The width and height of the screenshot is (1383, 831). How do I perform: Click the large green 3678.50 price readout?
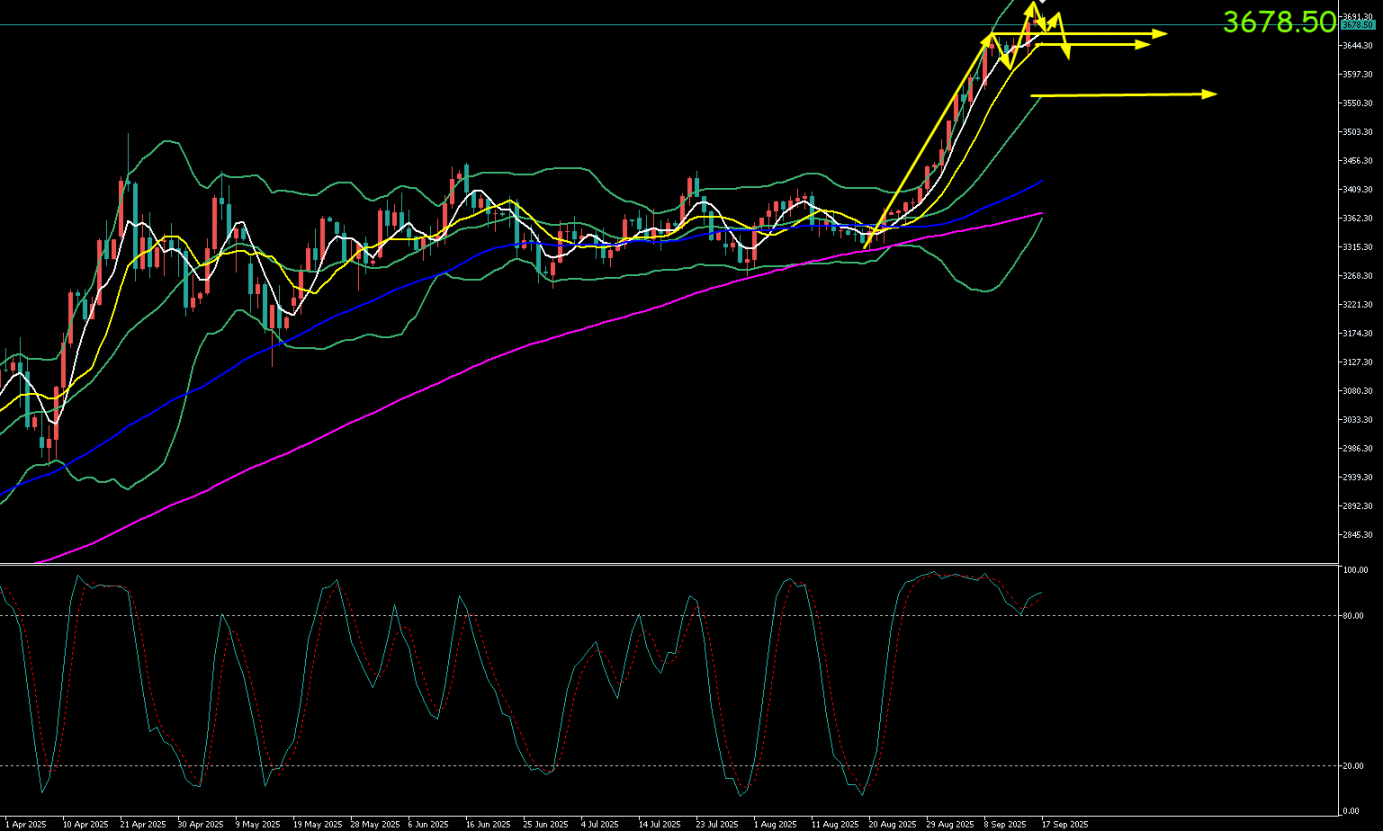pyautogui.click(x=1280, y=22)
